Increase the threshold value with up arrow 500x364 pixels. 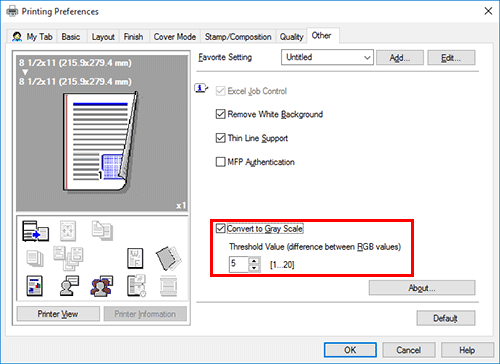pyautogui.click(x=254, y=261)
